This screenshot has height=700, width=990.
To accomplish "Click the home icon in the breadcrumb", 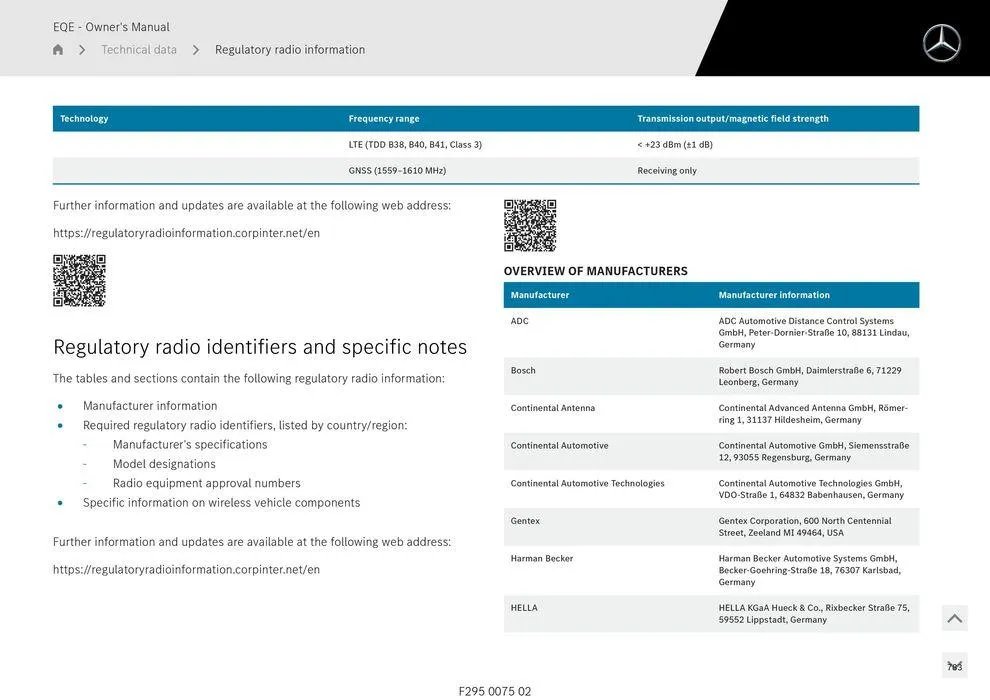I will pyautogui.click(x=57, y=48).
